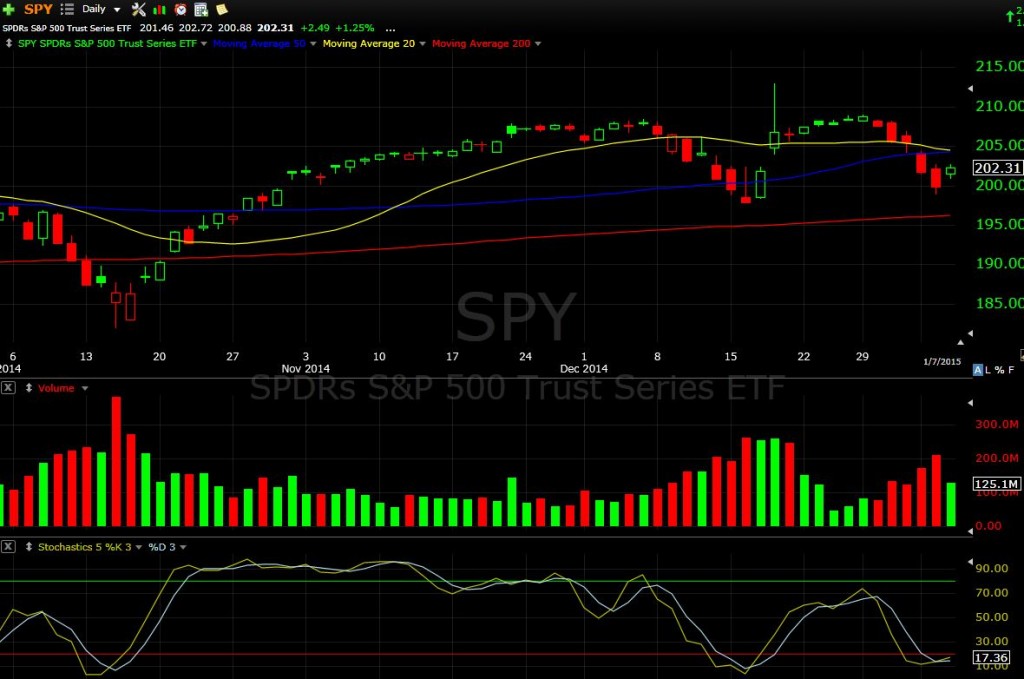Open the symbol list icon beside SPY
Image resolution: width=1024 pixels, height=679 pixels.
67,9
